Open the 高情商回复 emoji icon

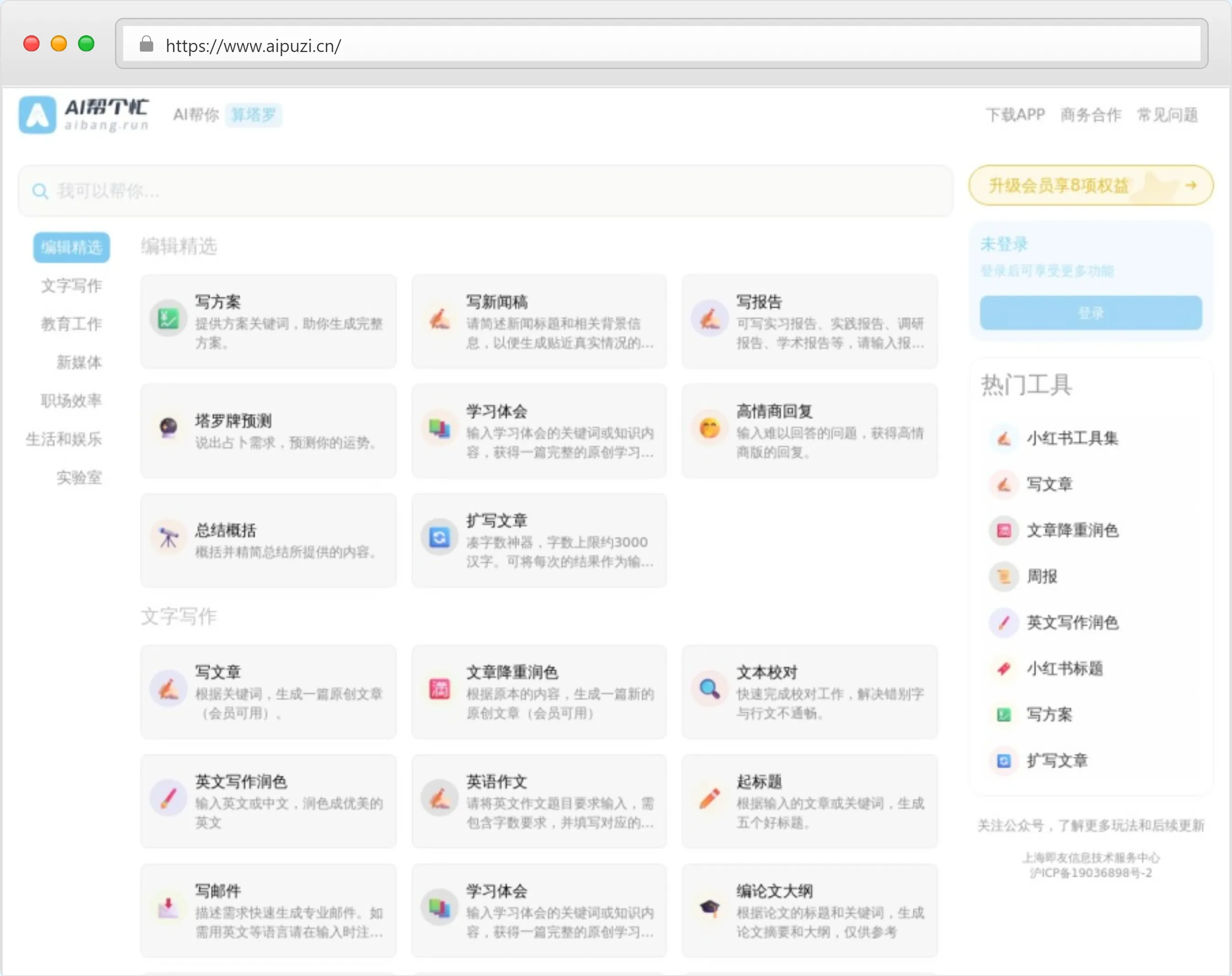[x=709, y=428]
